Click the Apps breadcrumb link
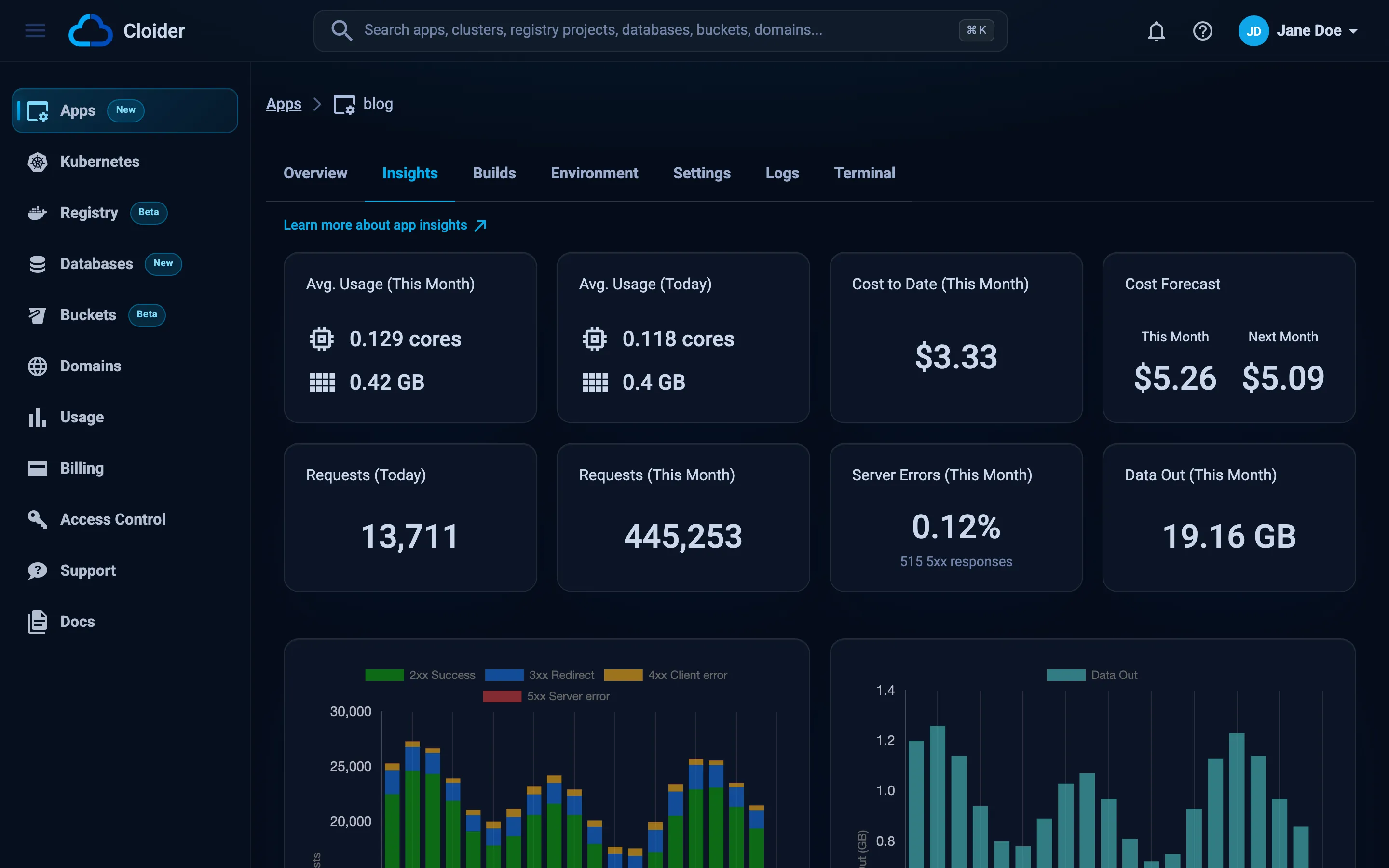Screen dimensions: 1389x868 (x=284, y=104)
